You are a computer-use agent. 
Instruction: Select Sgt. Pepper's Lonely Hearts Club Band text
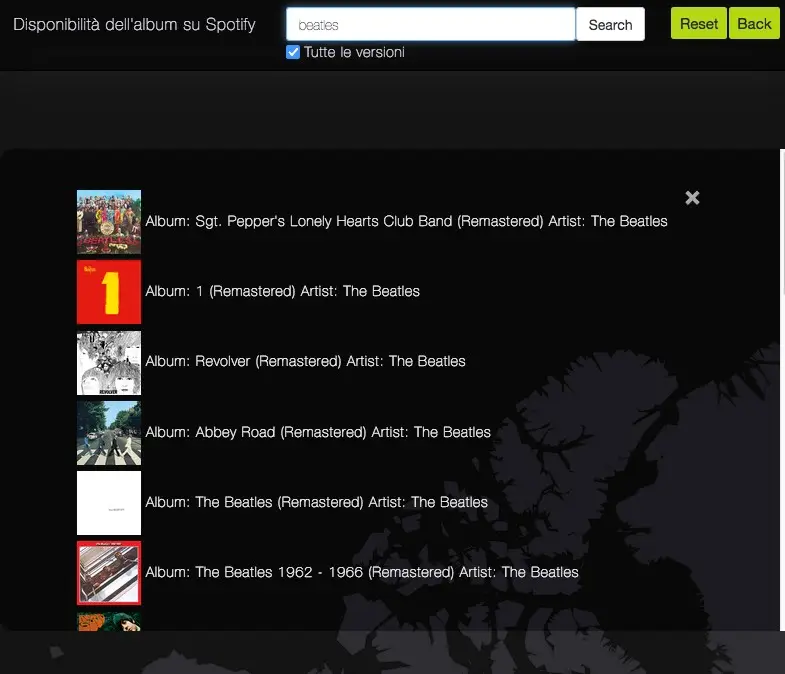coord(323,221)
